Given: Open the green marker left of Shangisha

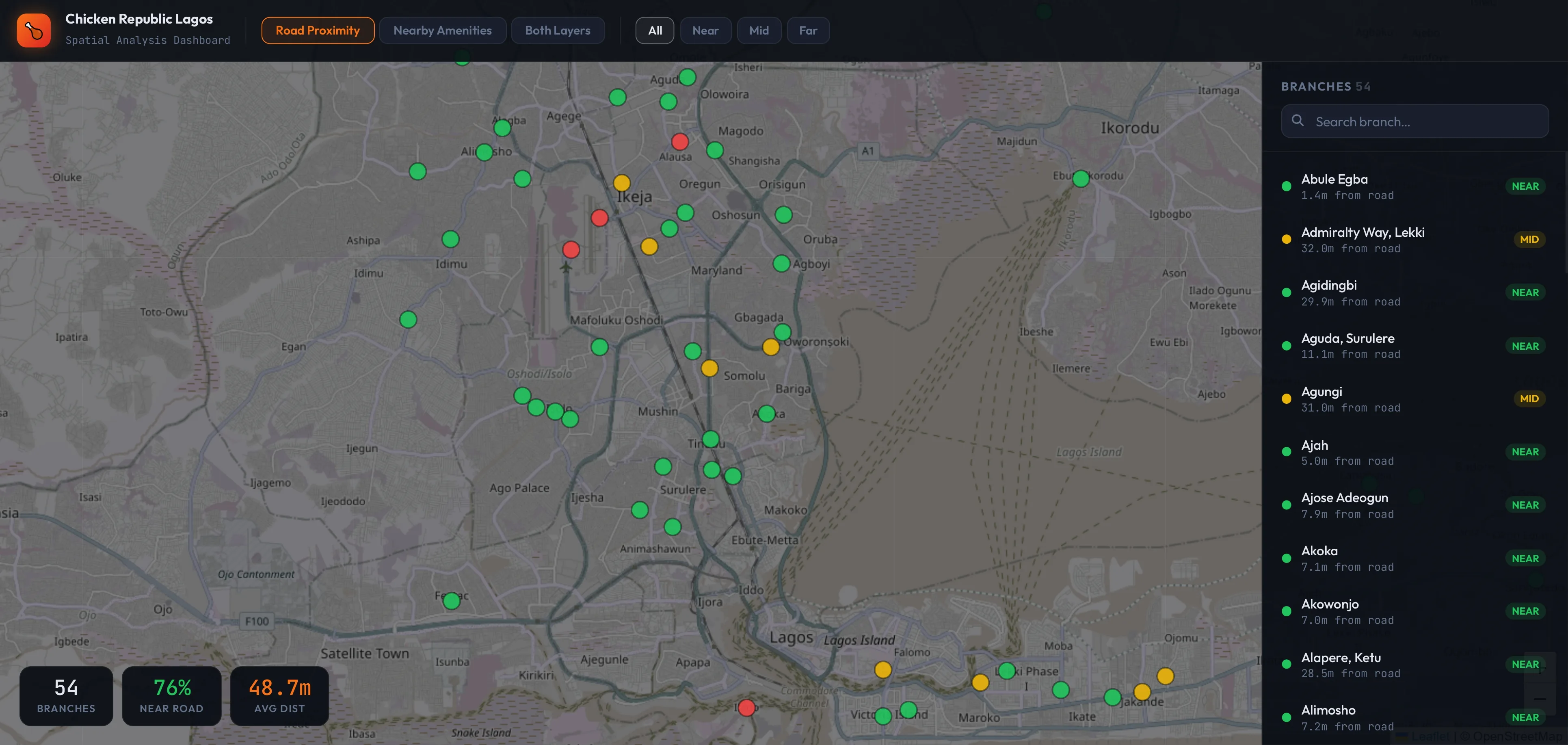Looking at the screenshot, I should [715, 150].
